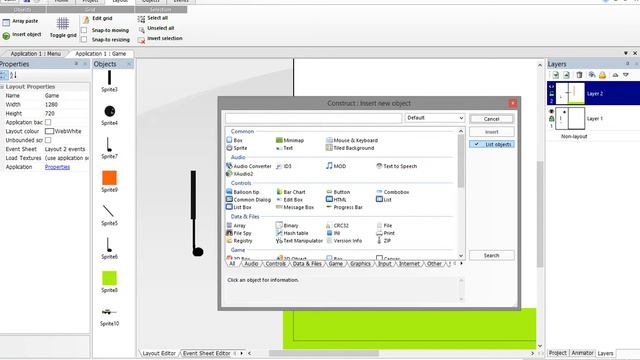The width and height of the screenshot is (640, 360).
Task: Select the Registry object
Action: coord(240,241)
